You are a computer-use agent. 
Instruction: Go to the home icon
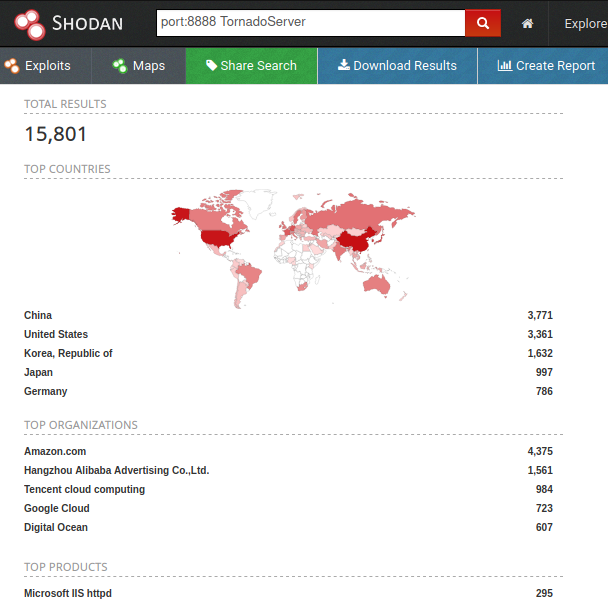pos(527,24)
